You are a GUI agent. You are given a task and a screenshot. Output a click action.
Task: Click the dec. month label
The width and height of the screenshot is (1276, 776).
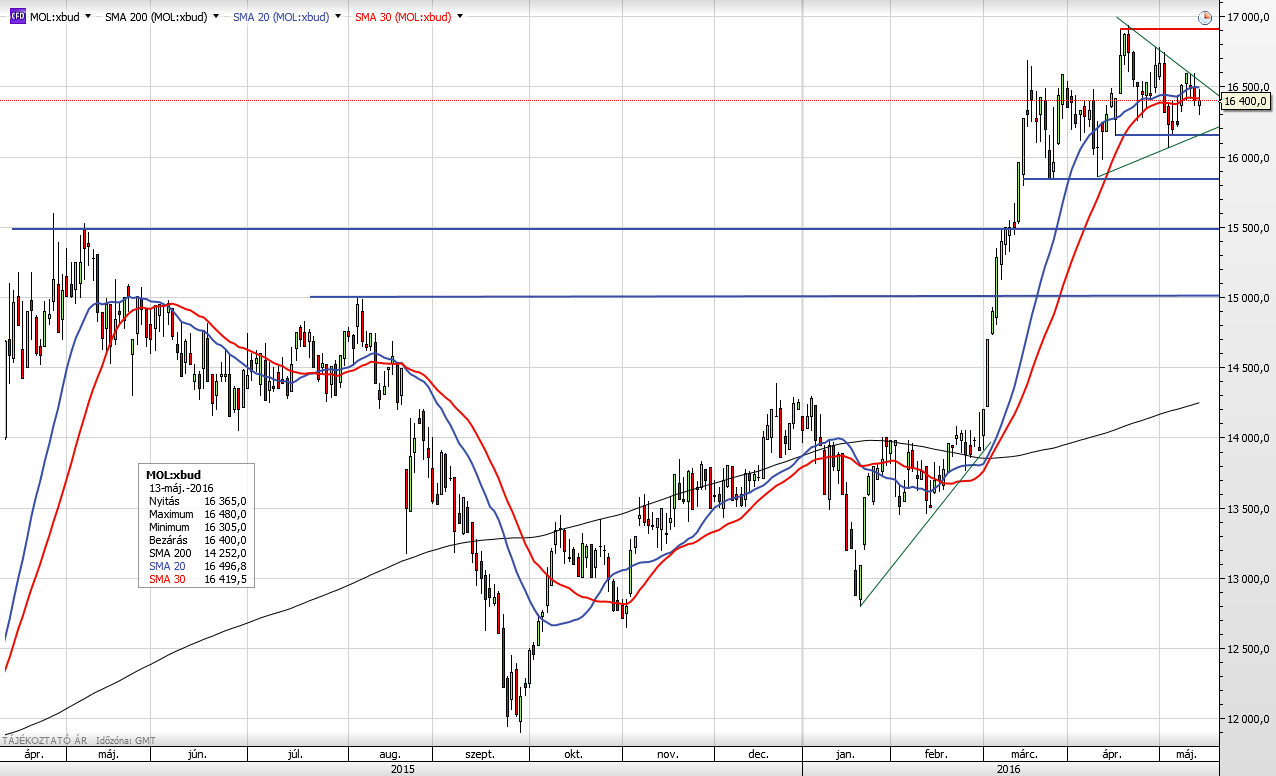pos(757,754)
